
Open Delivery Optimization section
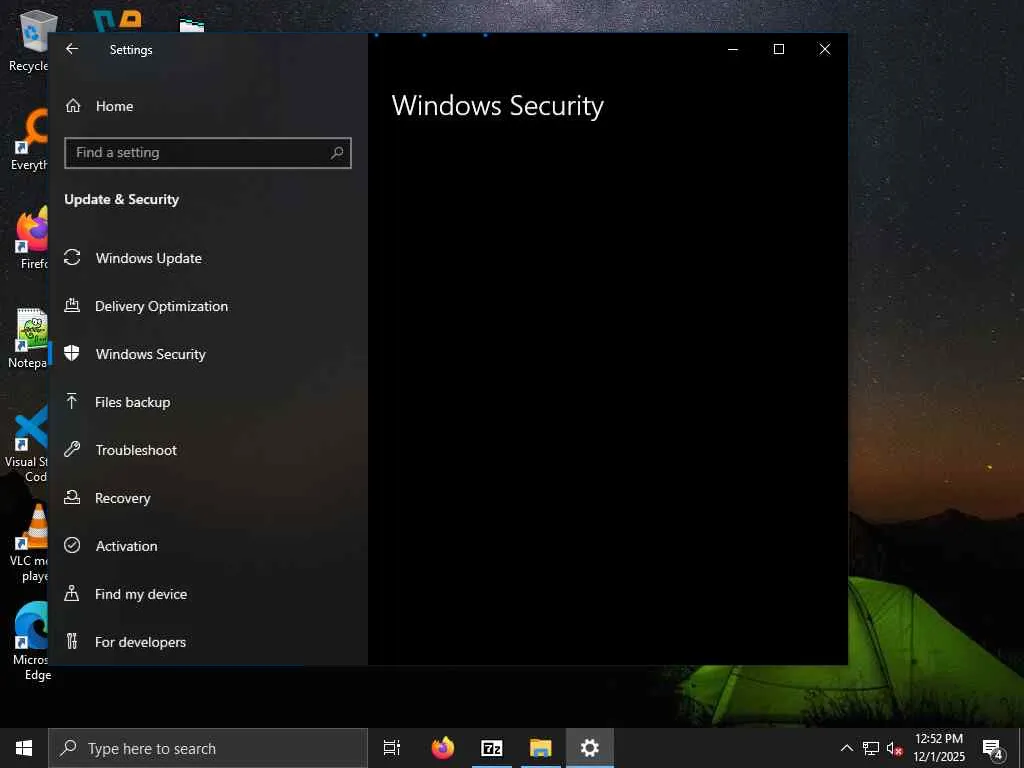tap(208, 306)
